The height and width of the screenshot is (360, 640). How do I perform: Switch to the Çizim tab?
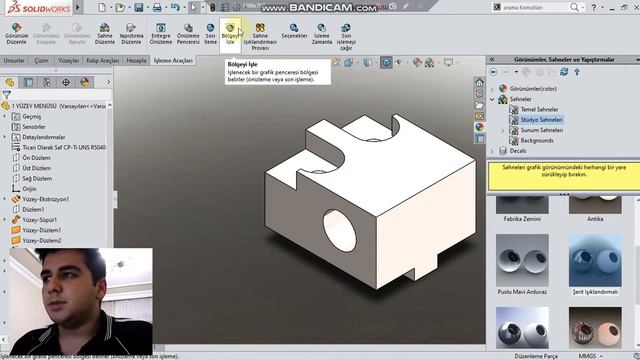pos(41,60)
